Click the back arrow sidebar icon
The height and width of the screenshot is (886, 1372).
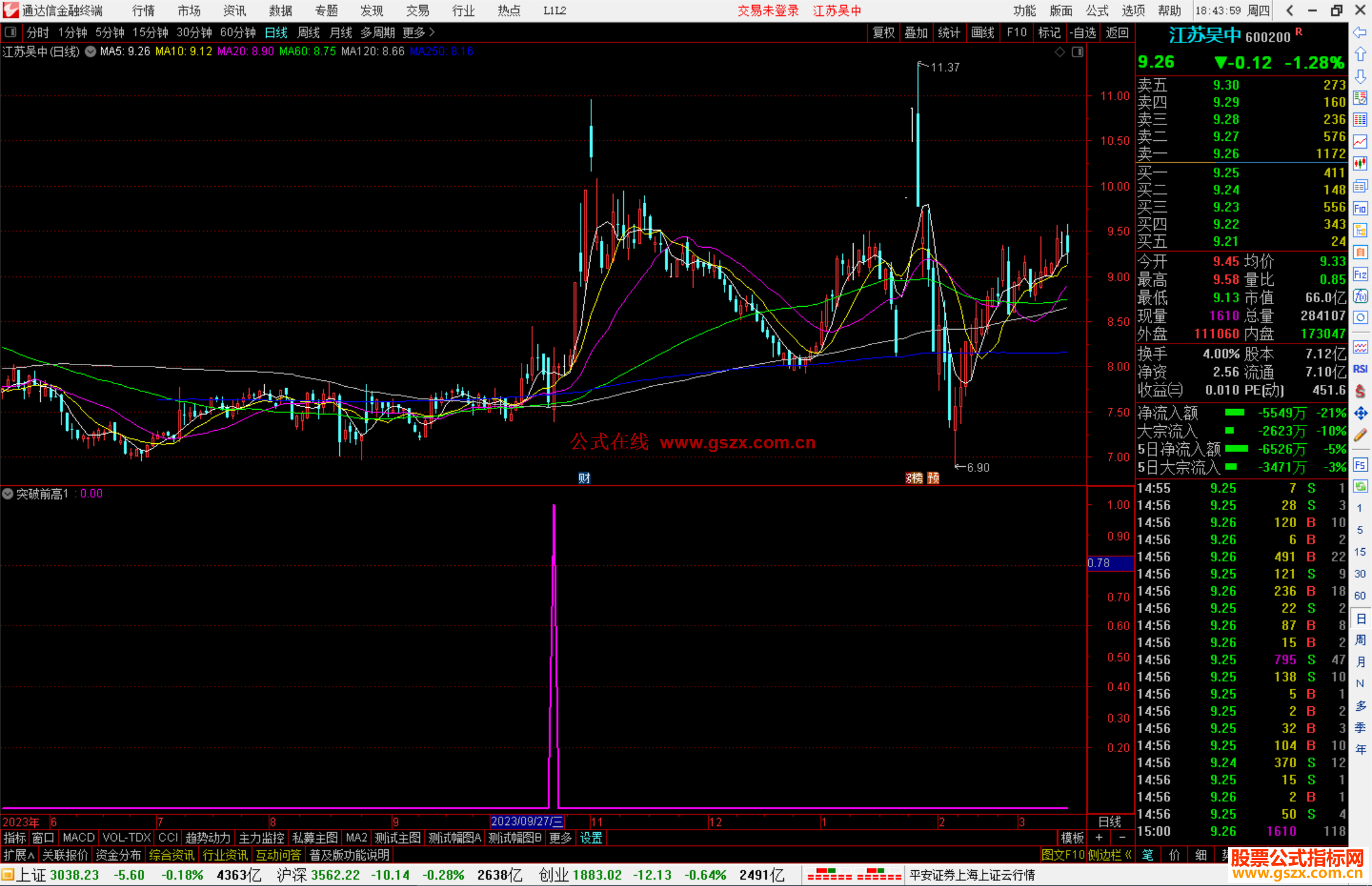(1360, 32)
